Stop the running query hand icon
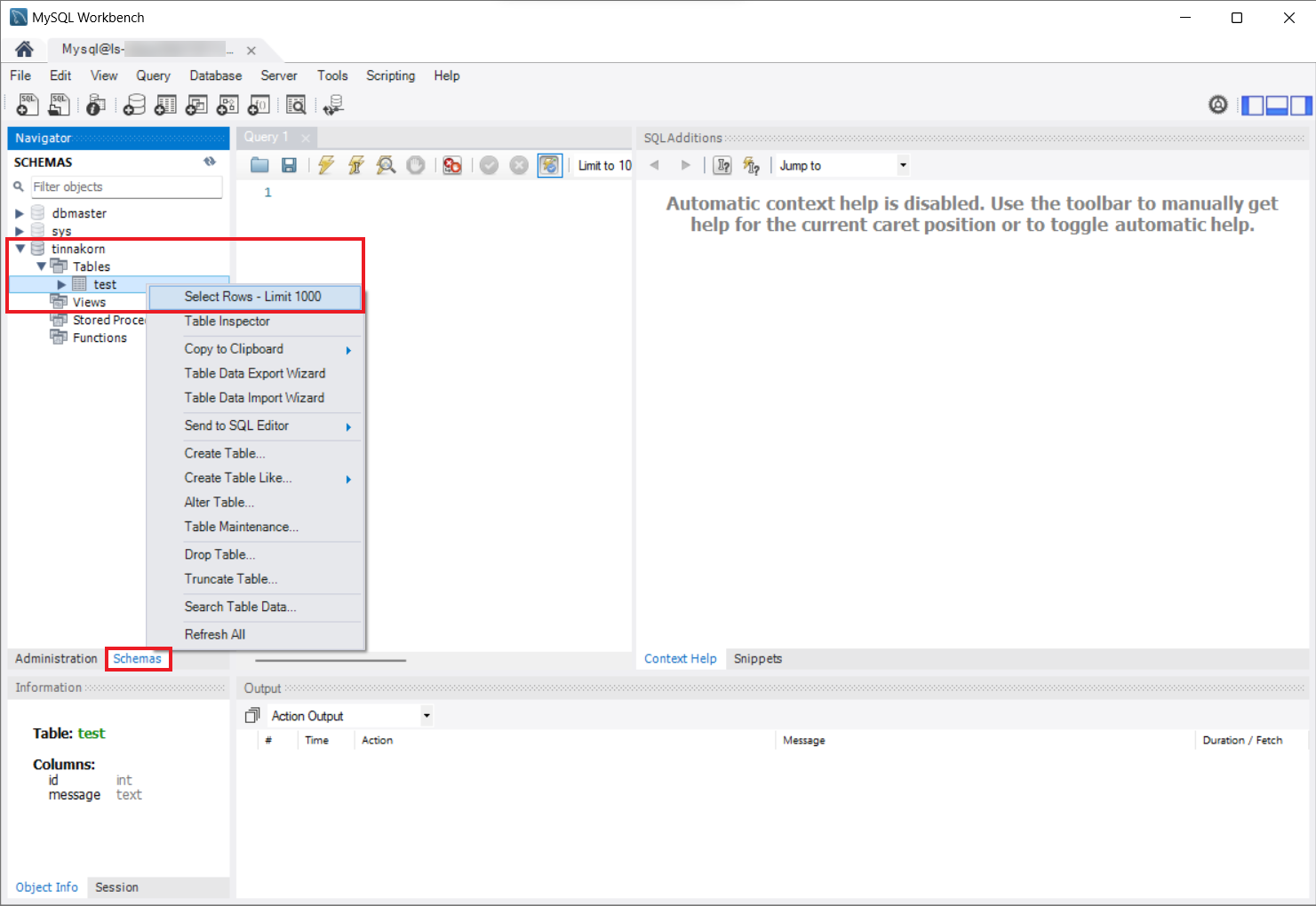This screenshot has height=906, width=1316. 415,165
